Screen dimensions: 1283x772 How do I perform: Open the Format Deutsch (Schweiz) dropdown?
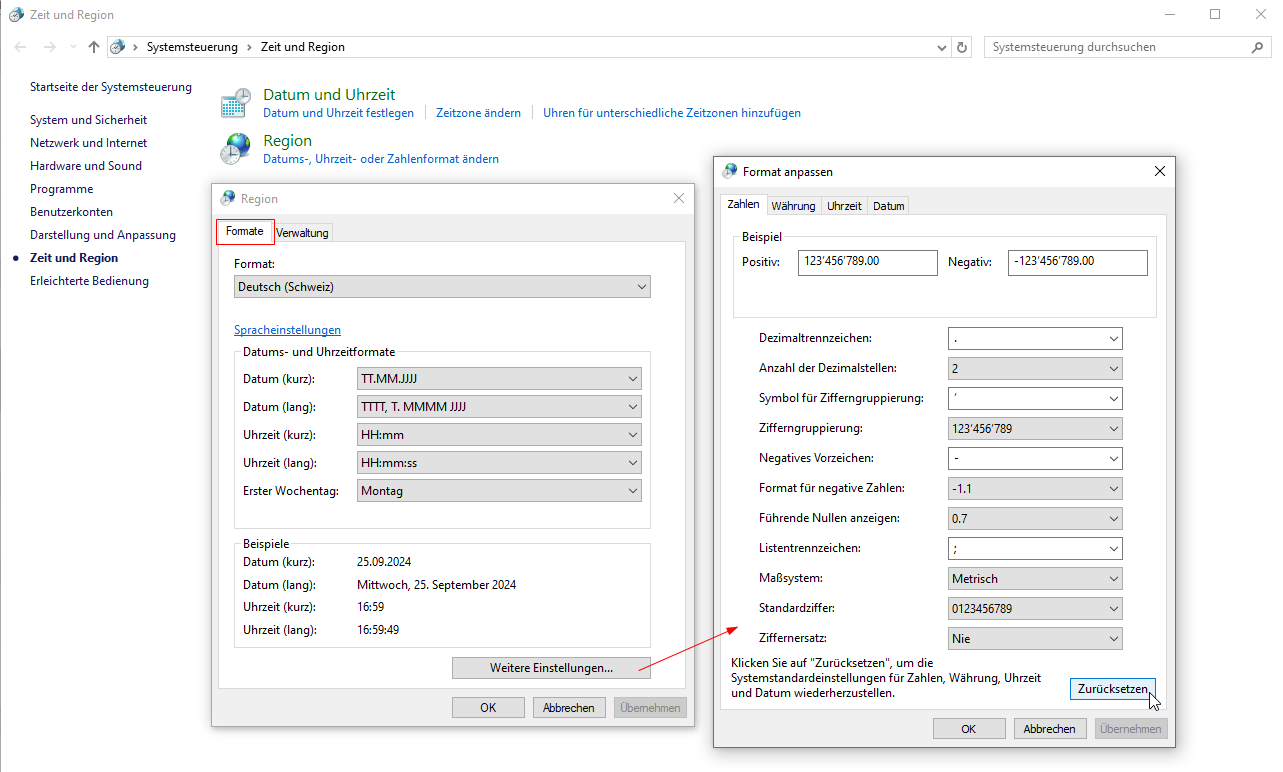(x=442, y=287)
